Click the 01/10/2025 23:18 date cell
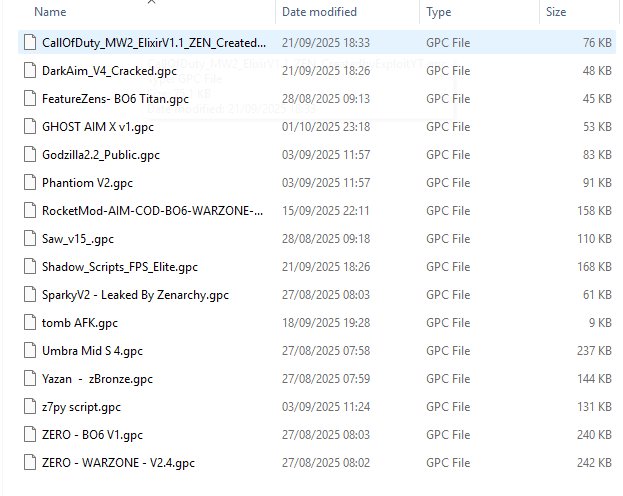 (326, 127)
